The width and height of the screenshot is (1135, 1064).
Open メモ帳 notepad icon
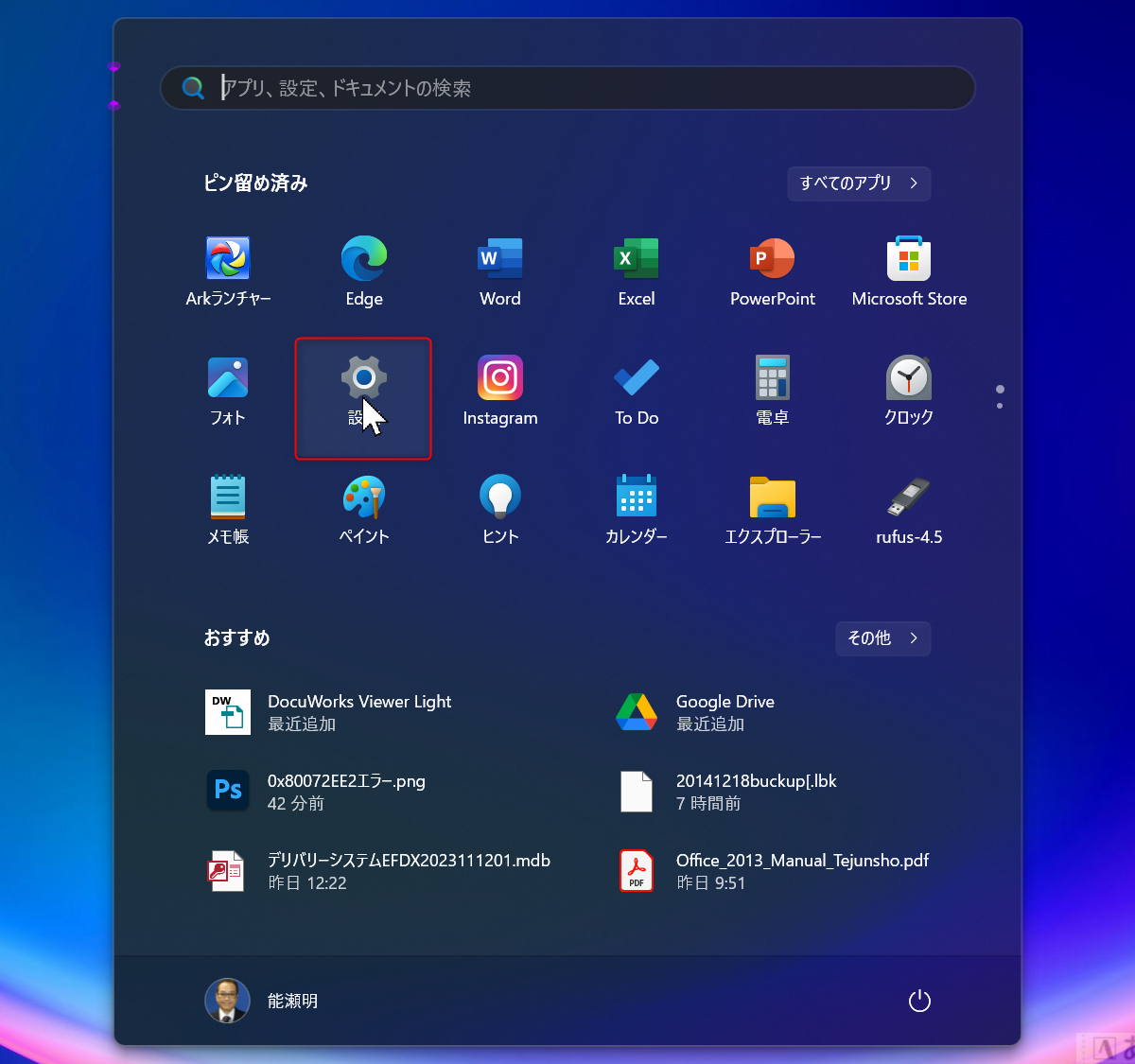(x=228, y=497)
